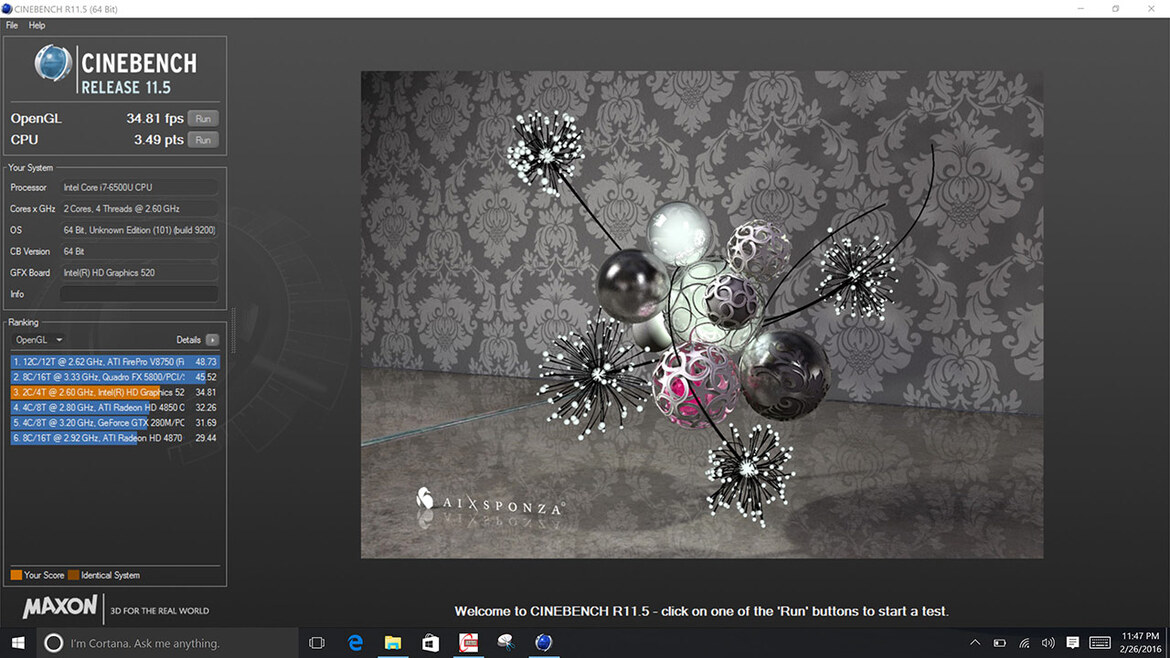Select ranking row 4 with ATI Radeon HD 4850
Image resolution: width=1170 pixels, height=658 pixels.
[x=114, y=407]
